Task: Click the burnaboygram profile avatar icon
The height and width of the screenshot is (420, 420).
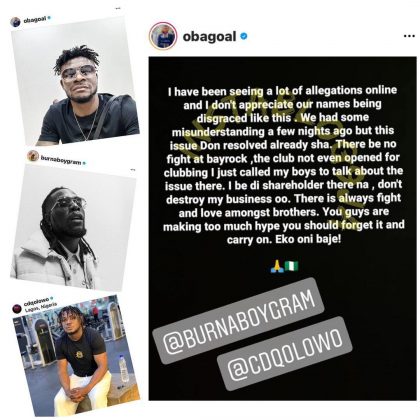Action: (33, 155)
